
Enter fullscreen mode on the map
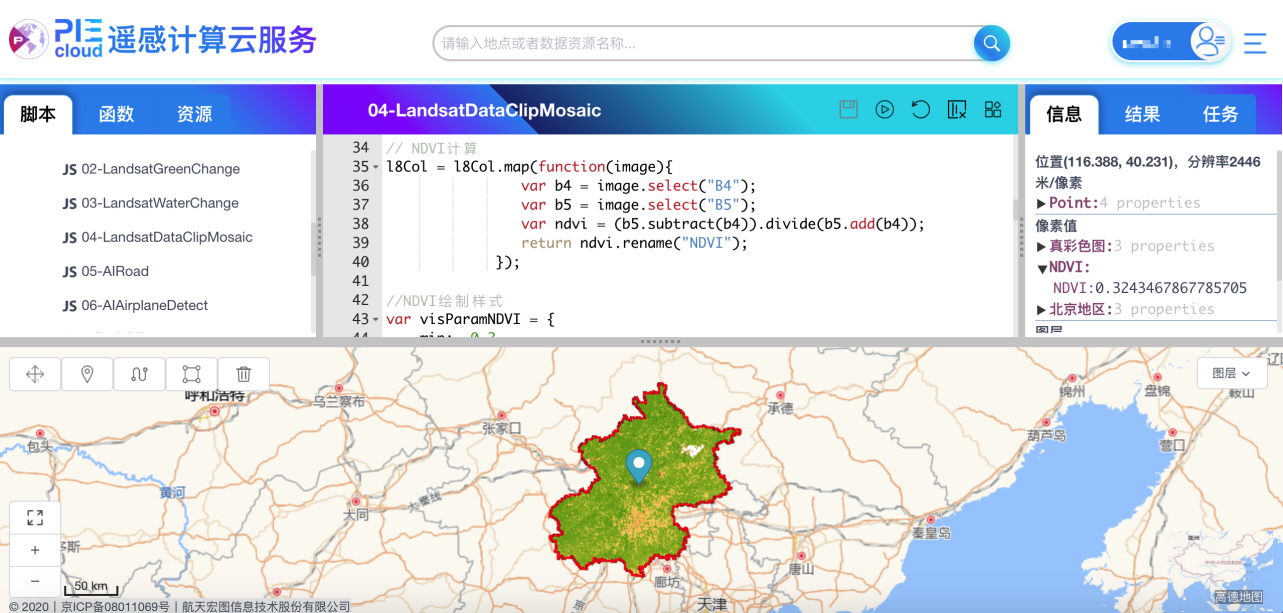(x=35, y=517)
